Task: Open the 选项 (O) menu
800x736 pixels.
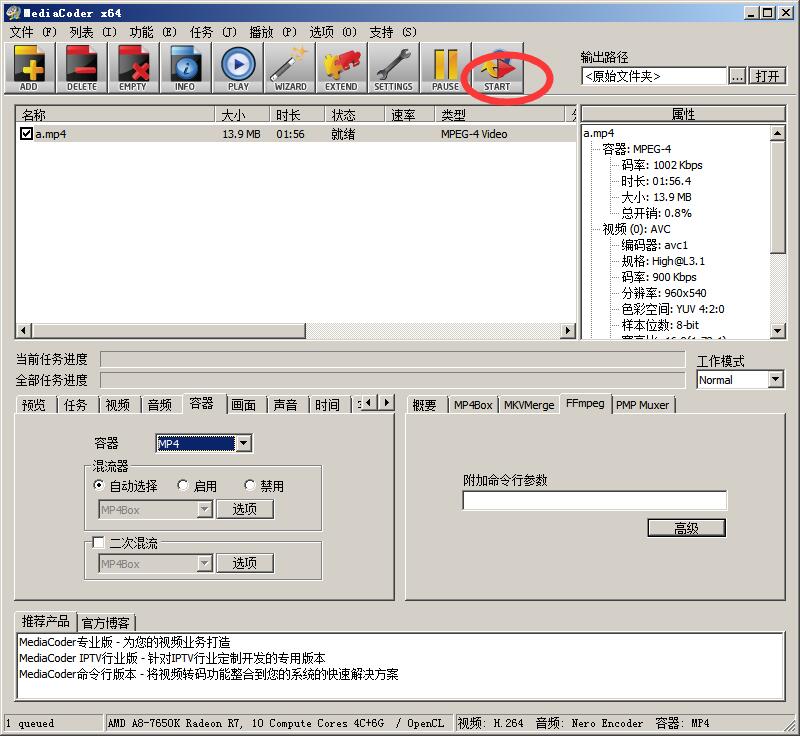Action: tap(333, 32)
